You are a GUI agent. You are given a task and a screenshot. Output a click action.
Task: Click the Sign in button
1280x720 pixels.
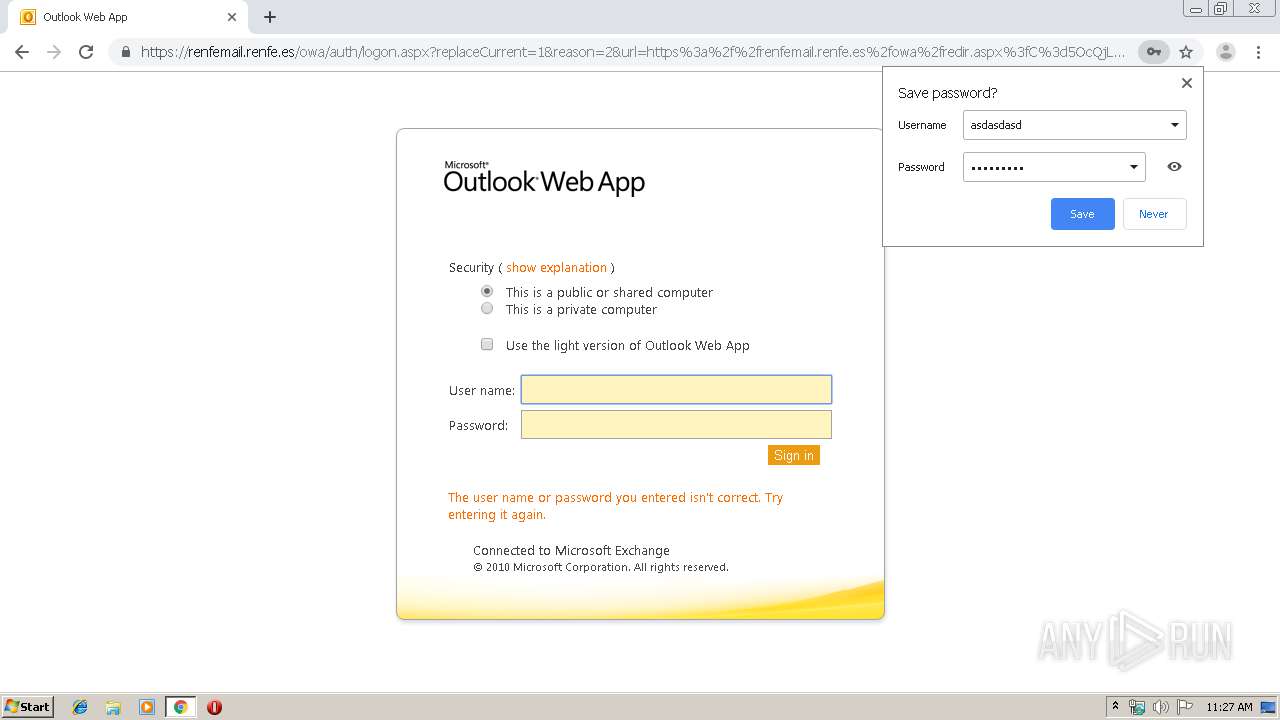[x=794, y=455]
